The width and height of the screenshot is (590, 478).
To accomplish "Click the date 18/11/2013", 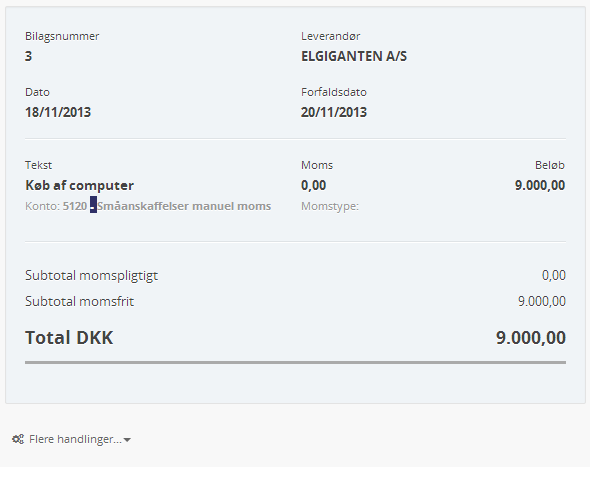I will [58, 112].
